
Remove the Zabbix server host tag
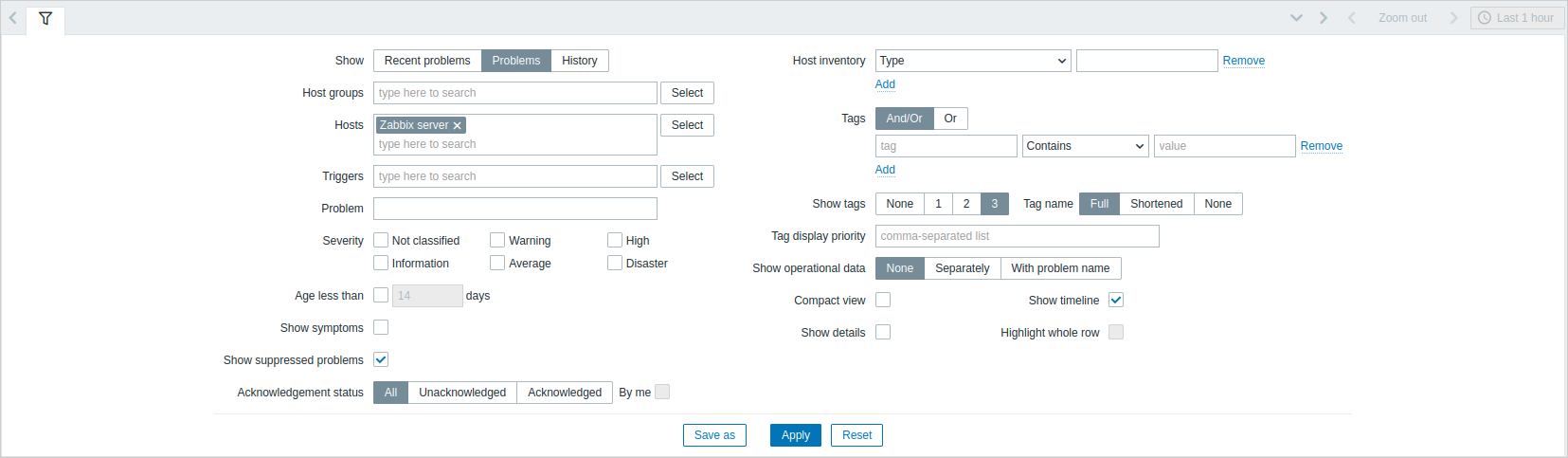pos(458,125)
